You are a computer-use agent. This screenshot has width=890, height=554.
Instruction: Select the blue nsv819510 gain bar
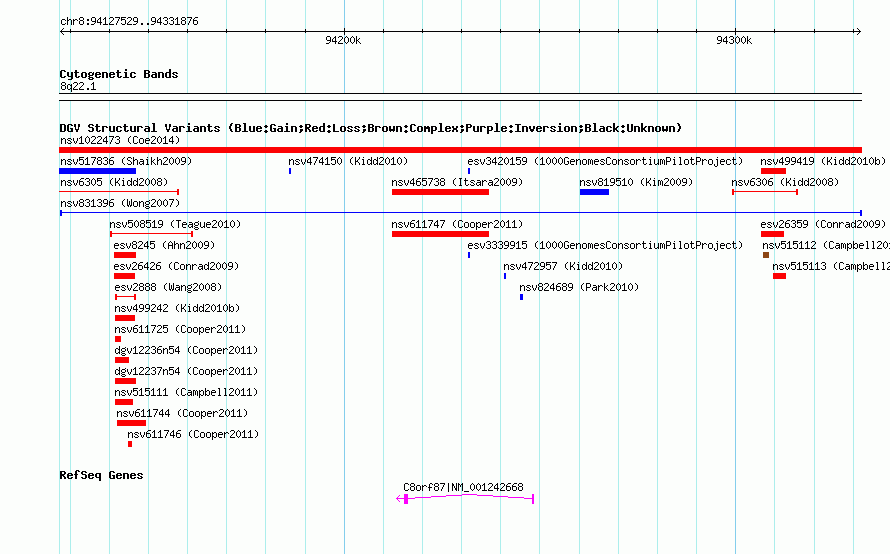(x=594, y=192)
